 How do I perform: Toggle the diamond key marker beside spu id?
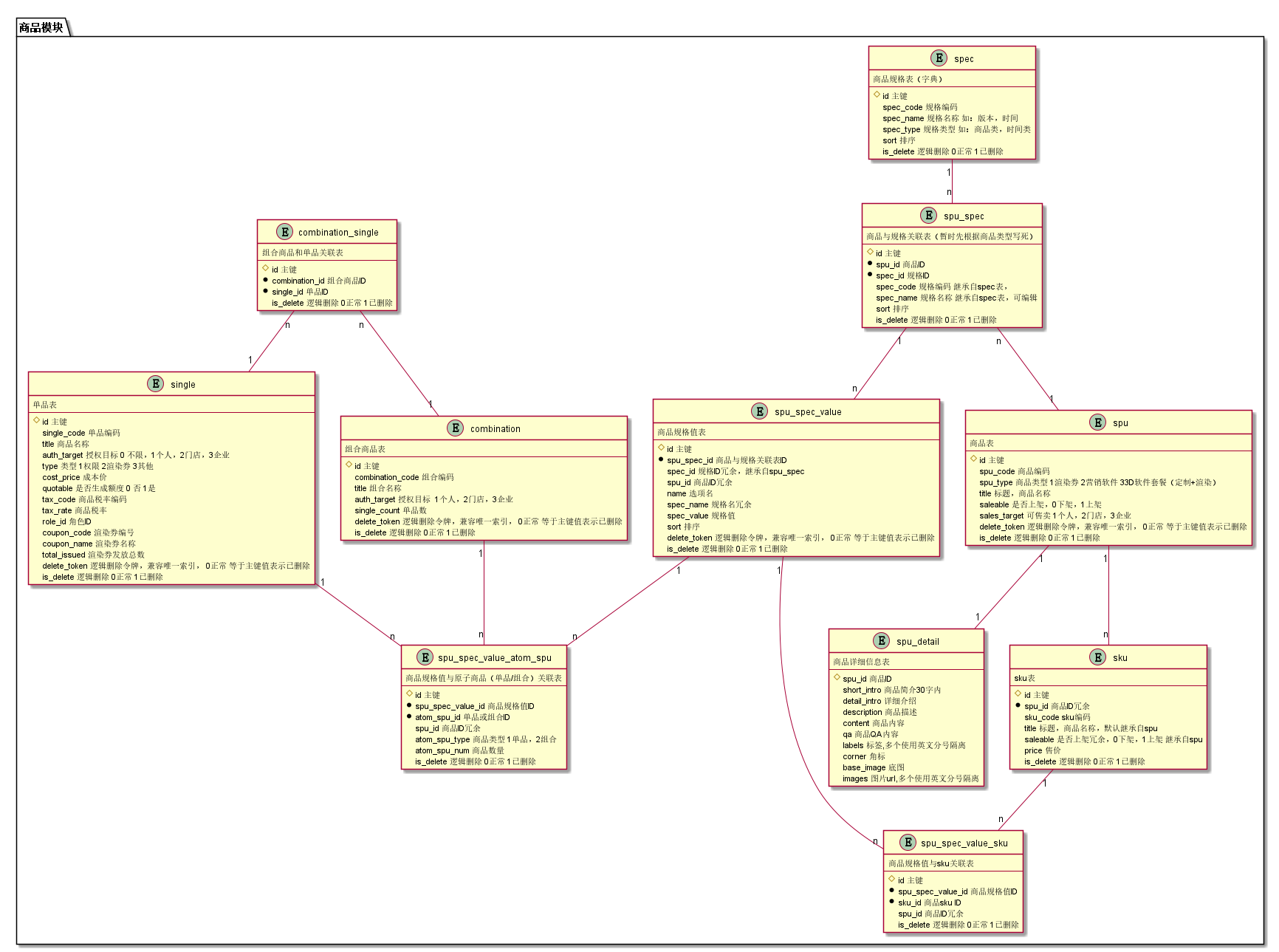pos(973,459)
